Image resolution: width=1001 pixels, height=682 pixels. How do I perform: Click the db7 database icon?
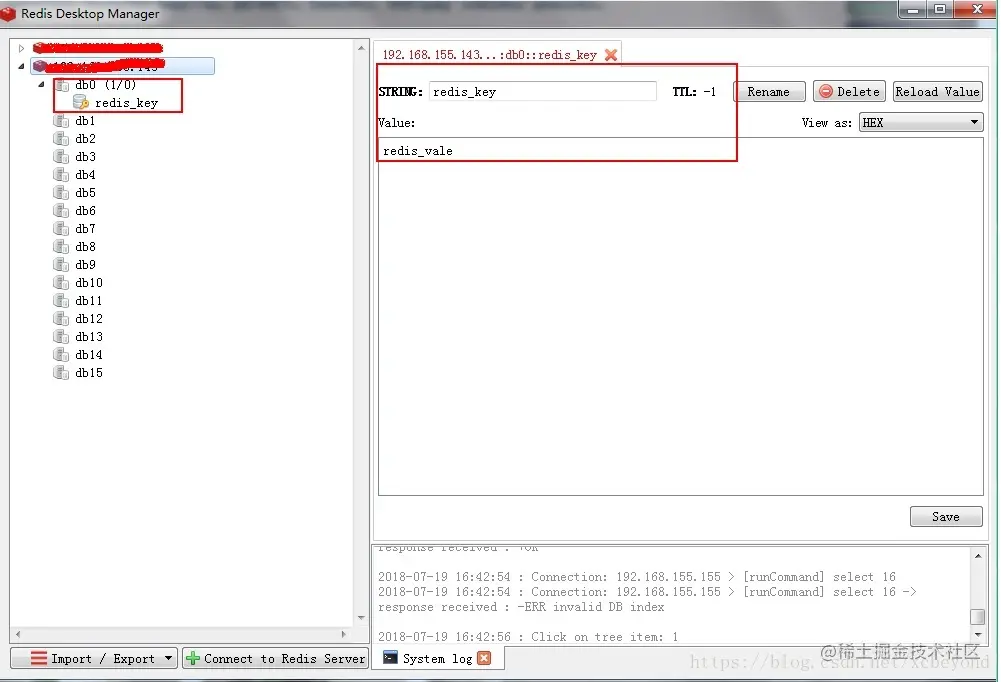click(61, 228)
